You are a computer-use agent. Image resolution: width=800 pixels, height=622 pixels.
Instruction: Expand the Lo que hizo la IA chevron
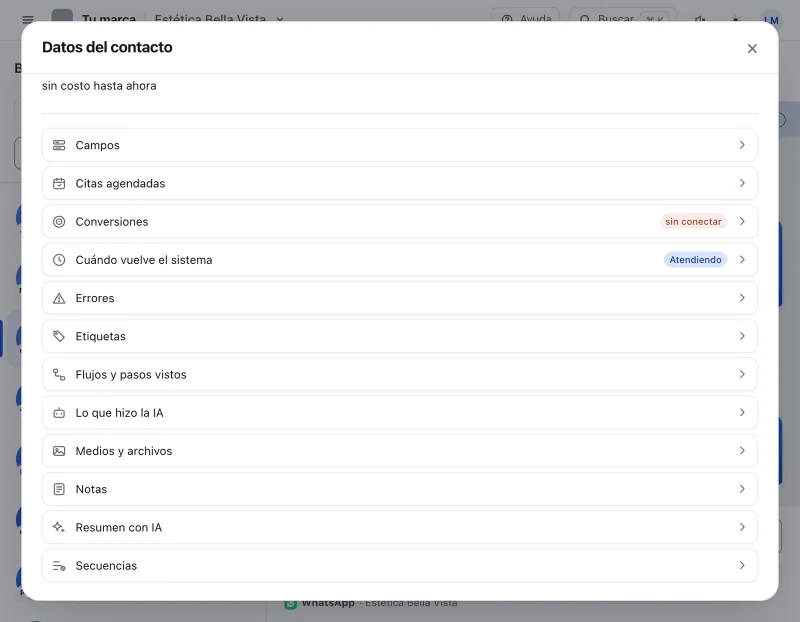[742, 413]
